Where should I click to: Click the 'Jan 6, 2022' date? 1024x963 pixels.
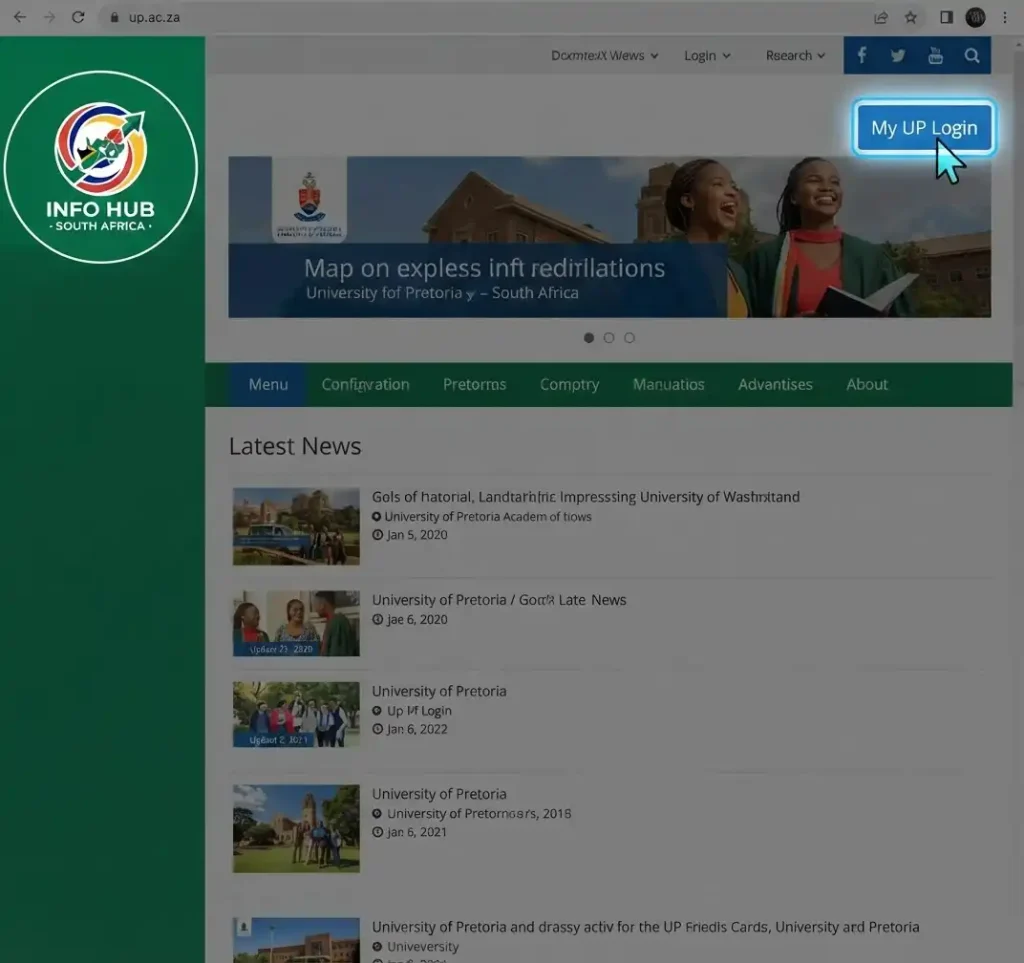click(x=417, y=729)
